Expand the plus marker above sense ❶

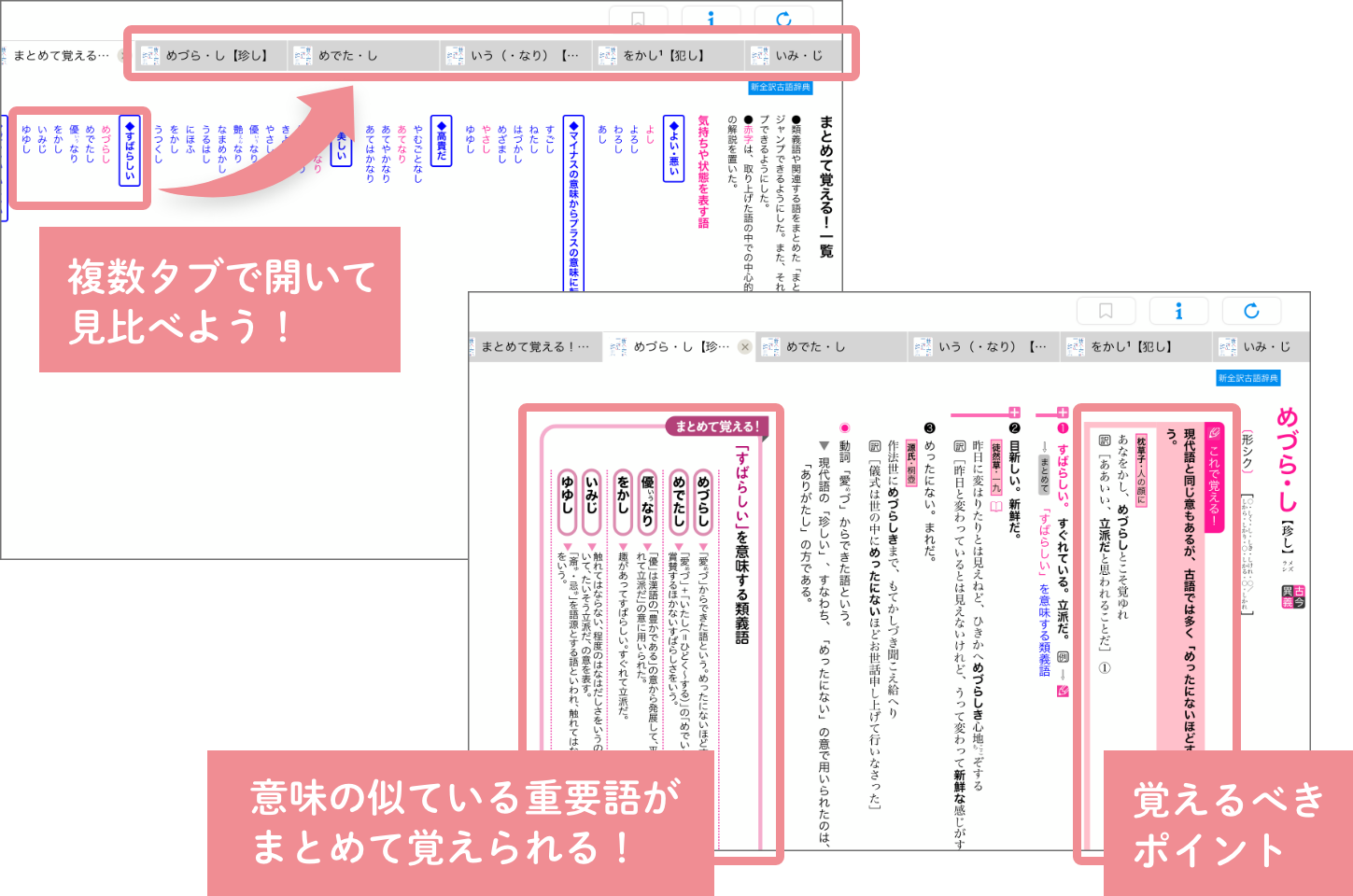pyautogui.click(x=1063, y=413)
